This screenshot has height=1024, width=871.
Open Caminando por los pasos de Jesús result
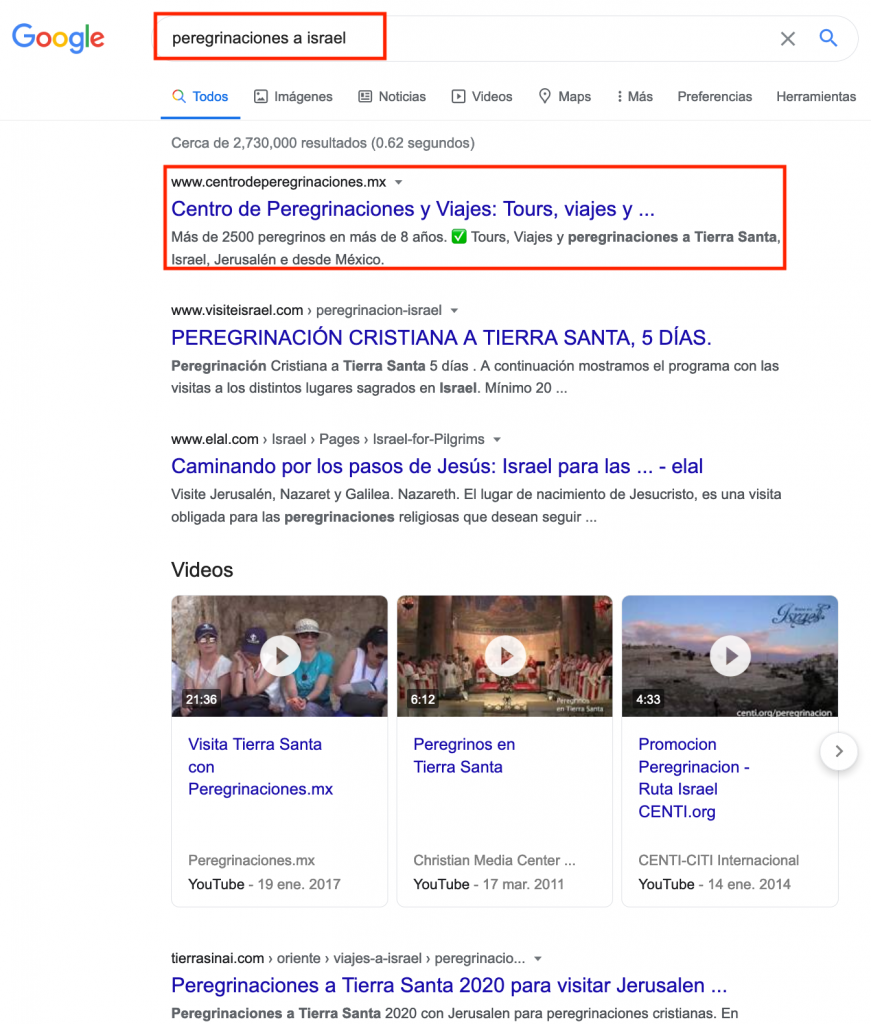[437, 466]
